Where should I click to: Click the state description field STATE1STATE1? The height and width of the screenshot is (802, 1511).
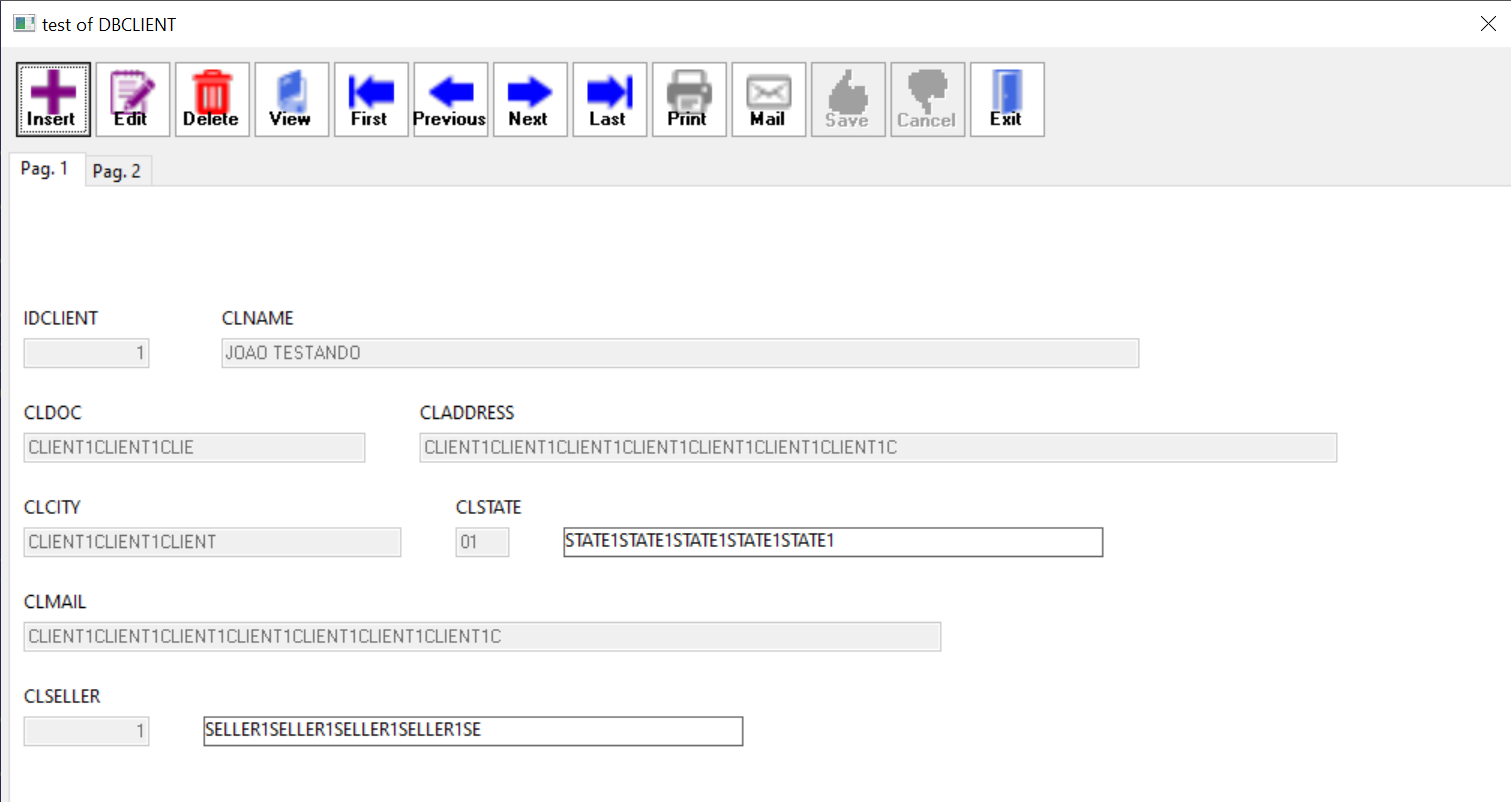833,542
